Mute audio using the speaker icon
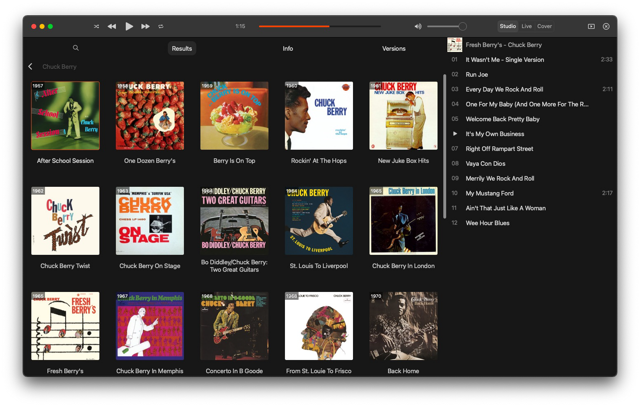This screenshot has width=640, height=407. click(x=418, y=27)
